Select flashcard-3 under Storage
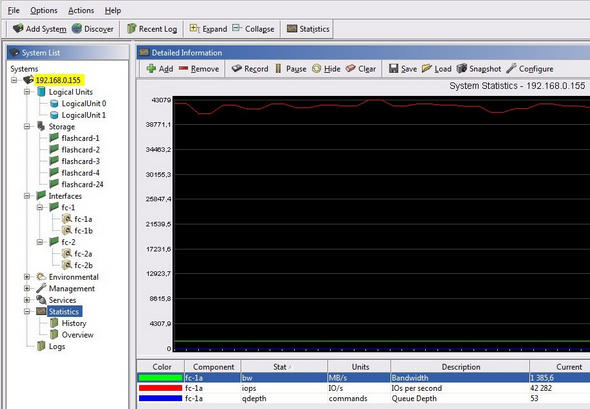This screenshot has width=590, height=409. (x=80, y=161)
